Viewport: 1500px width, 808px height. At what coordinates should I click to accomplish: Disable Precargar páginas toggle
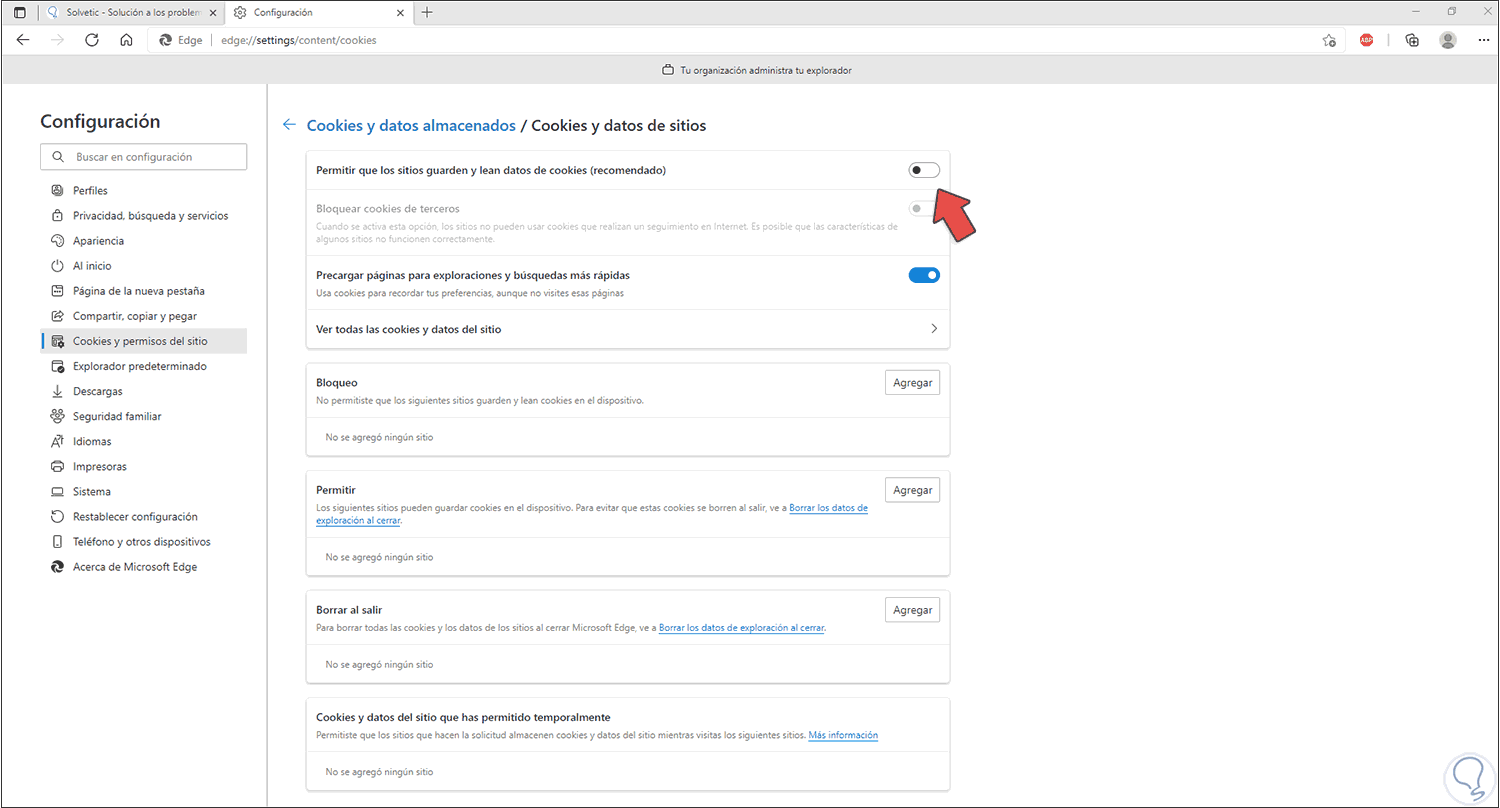pos(924,275)
